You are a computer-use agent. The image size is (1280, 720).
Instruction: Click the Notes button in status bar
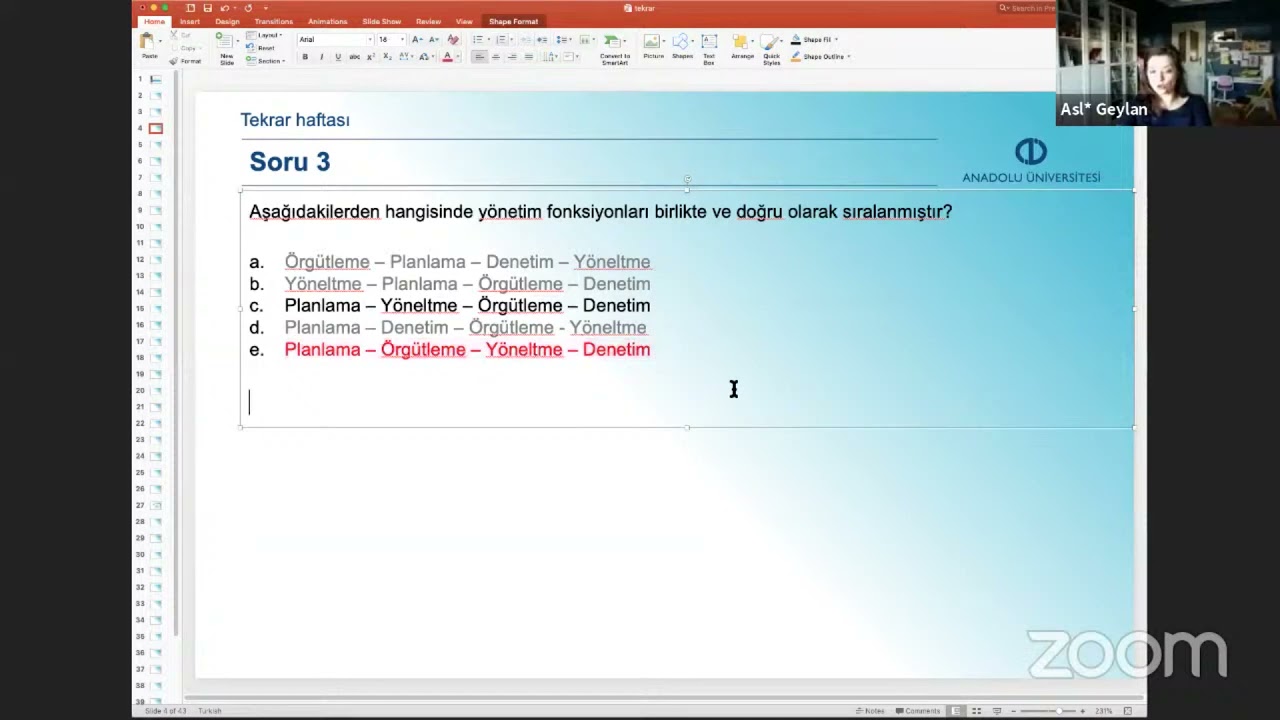click(870, 711)
